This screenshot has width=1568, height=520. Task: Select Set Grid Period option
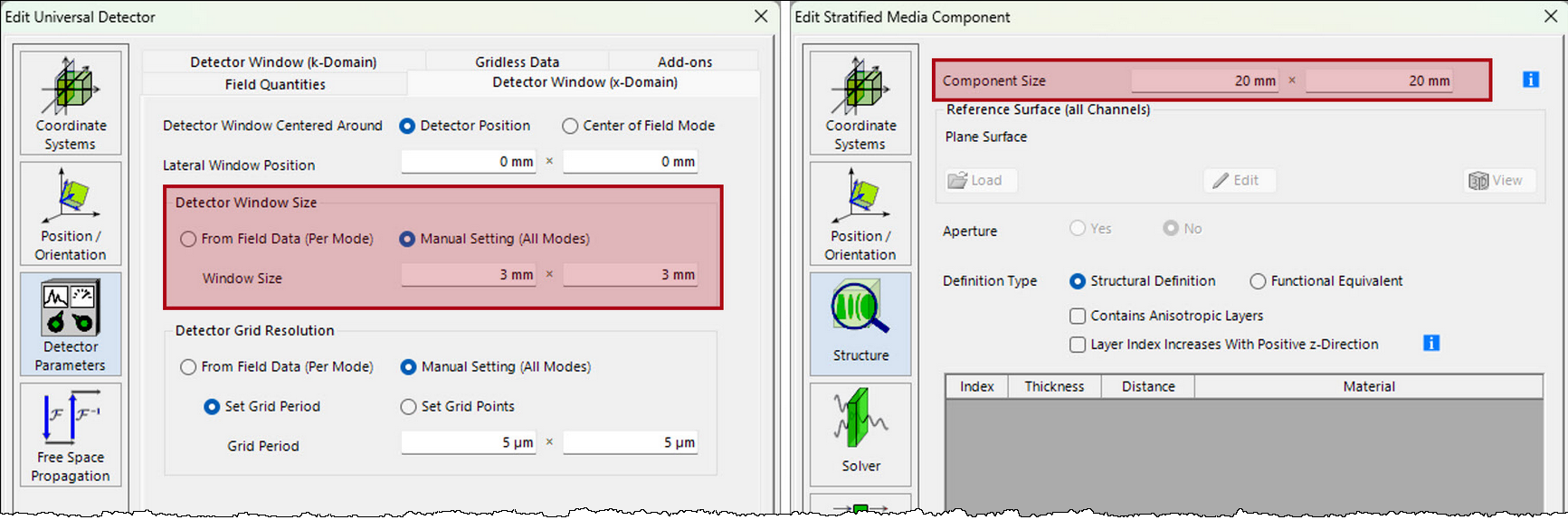pos(262,406)
